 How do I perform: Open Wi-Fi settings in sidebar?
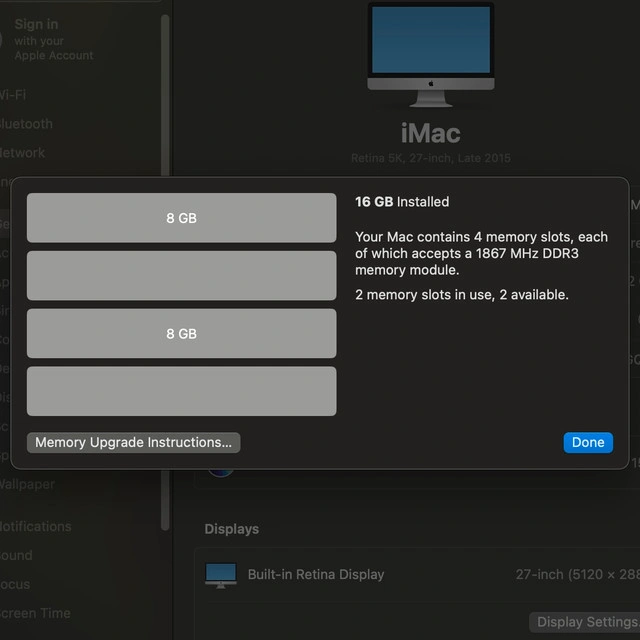(x=14, y=95)
